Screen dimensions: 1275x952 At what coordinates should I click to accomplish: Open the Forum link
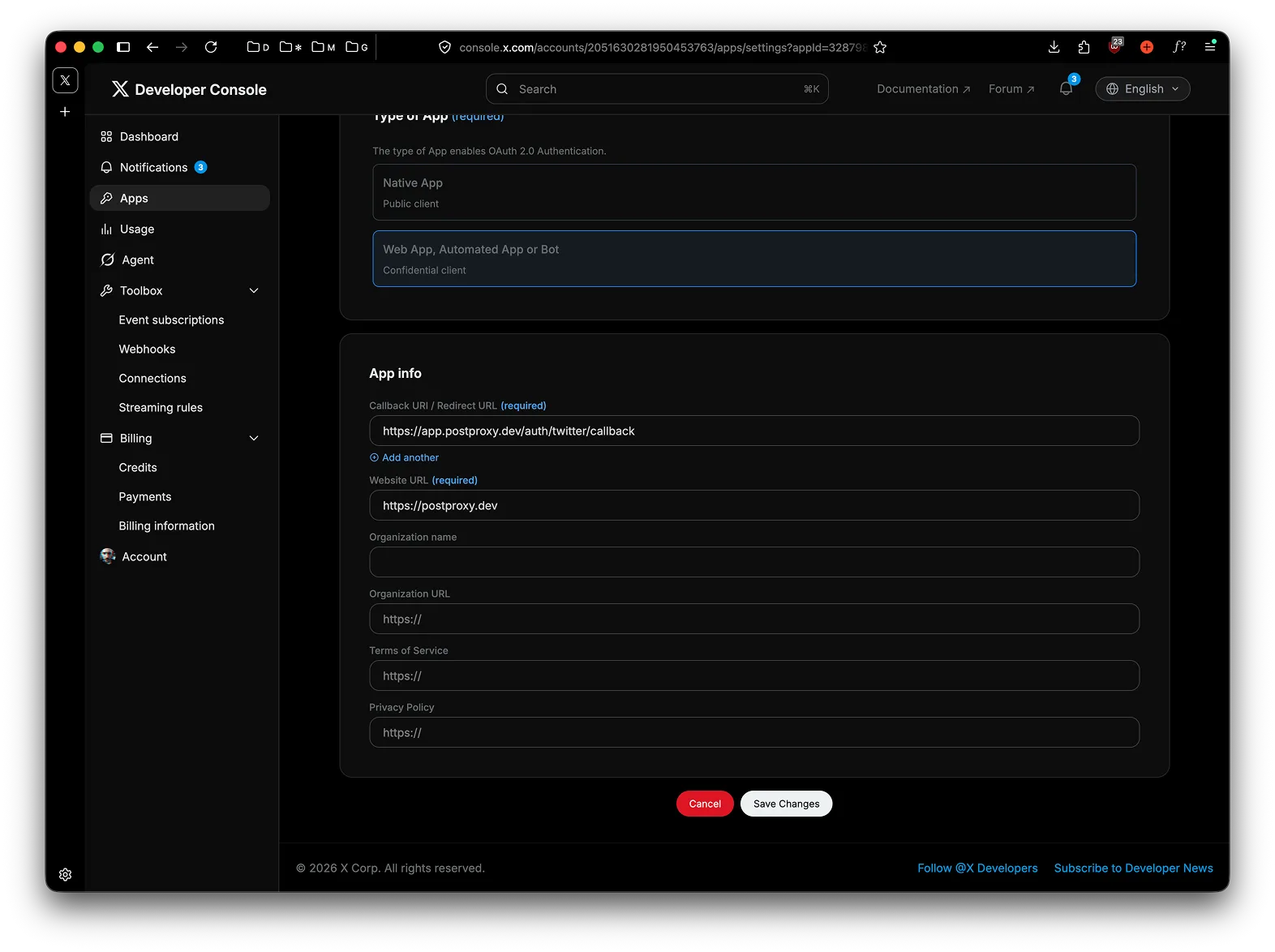coord(1011,89)
